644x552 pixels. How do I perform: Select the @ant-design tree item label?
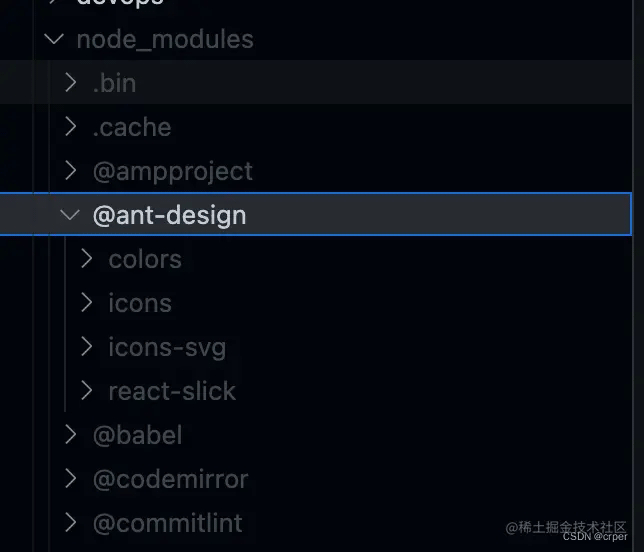(x=170, y=216)
